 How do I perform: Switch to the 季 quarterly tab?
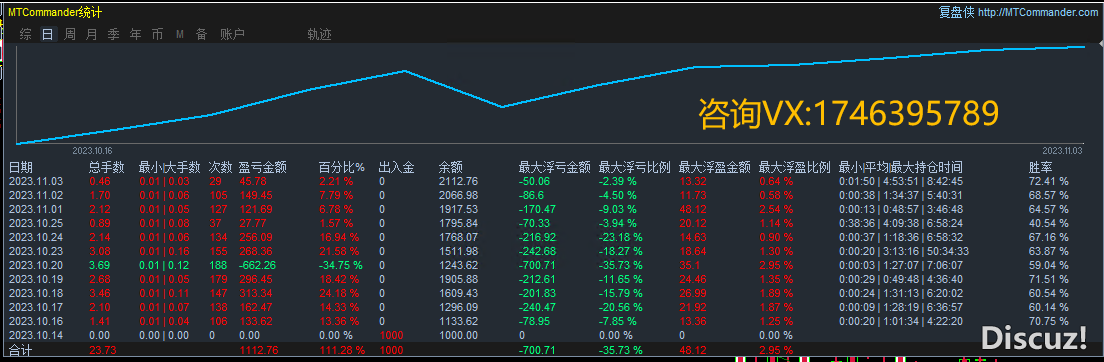[x=113, y=34]
